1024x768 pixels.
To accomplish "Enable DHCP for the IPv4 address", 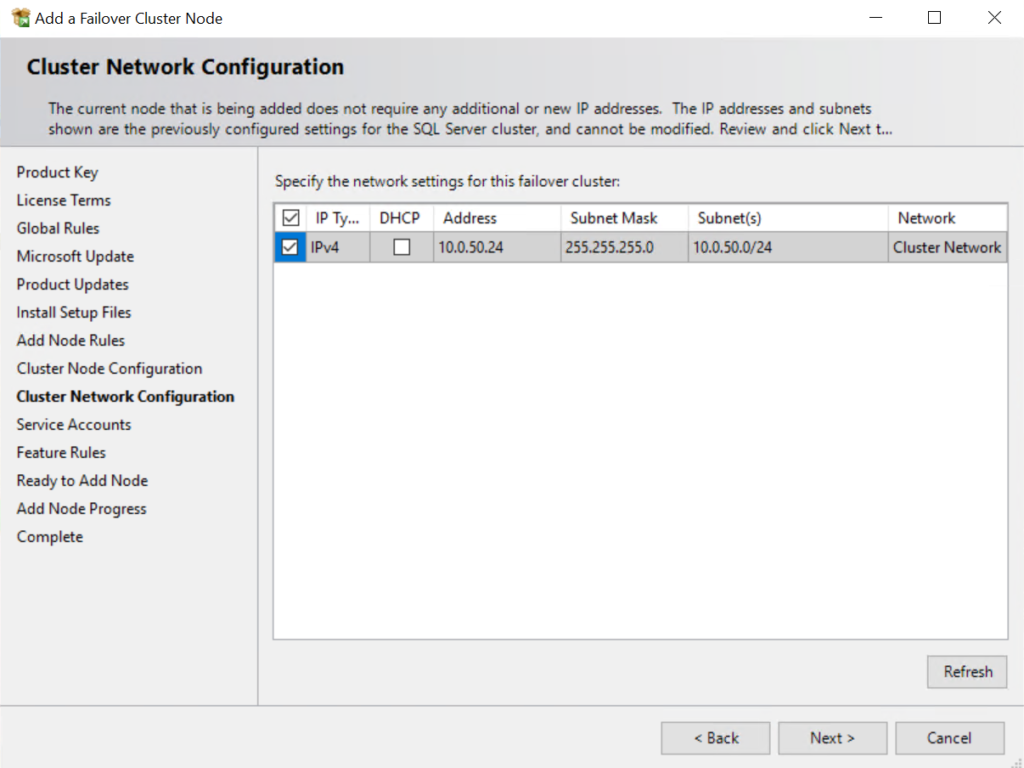I will 400,246.
